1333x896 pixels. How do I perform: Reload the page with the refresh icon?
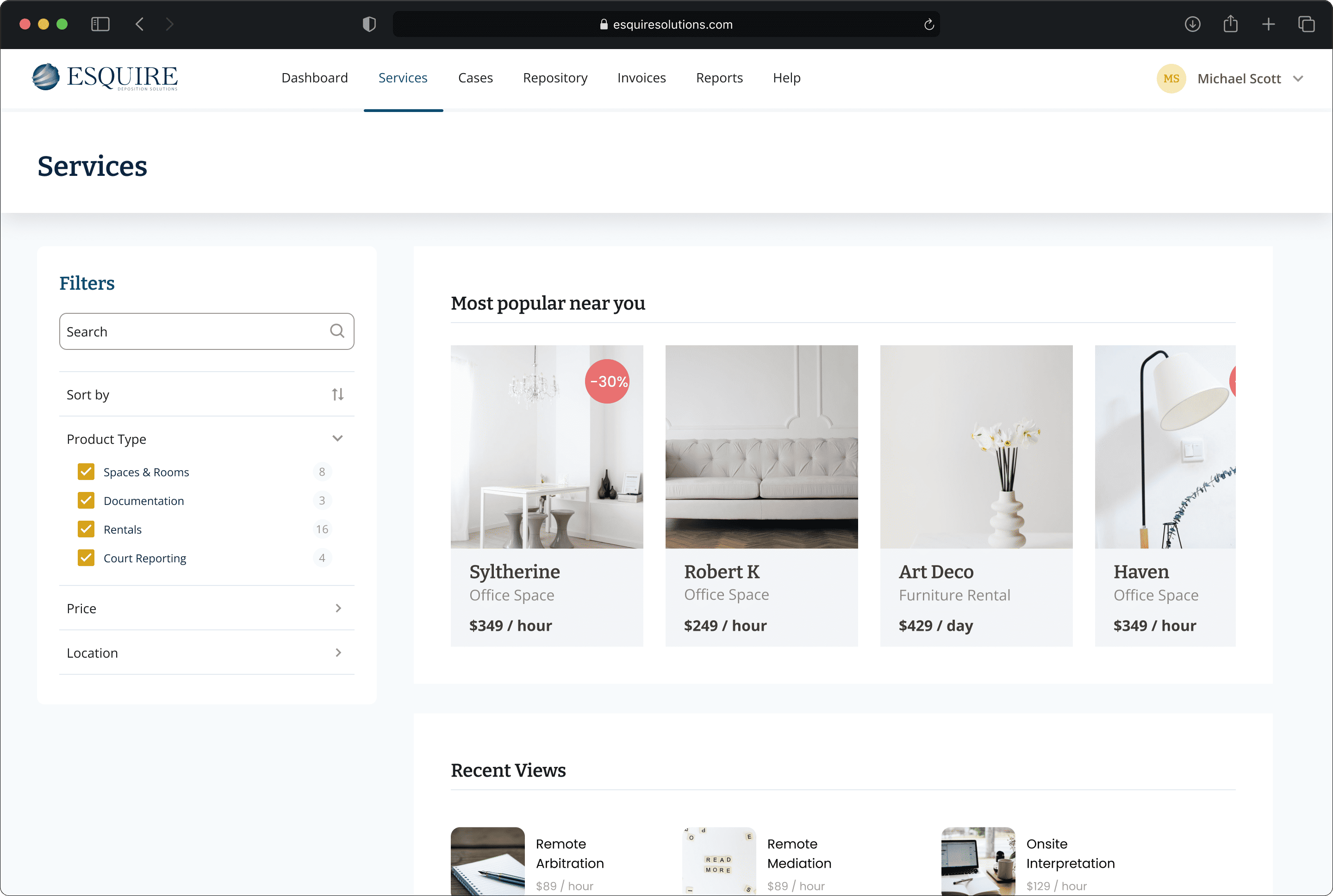[928, 25]
